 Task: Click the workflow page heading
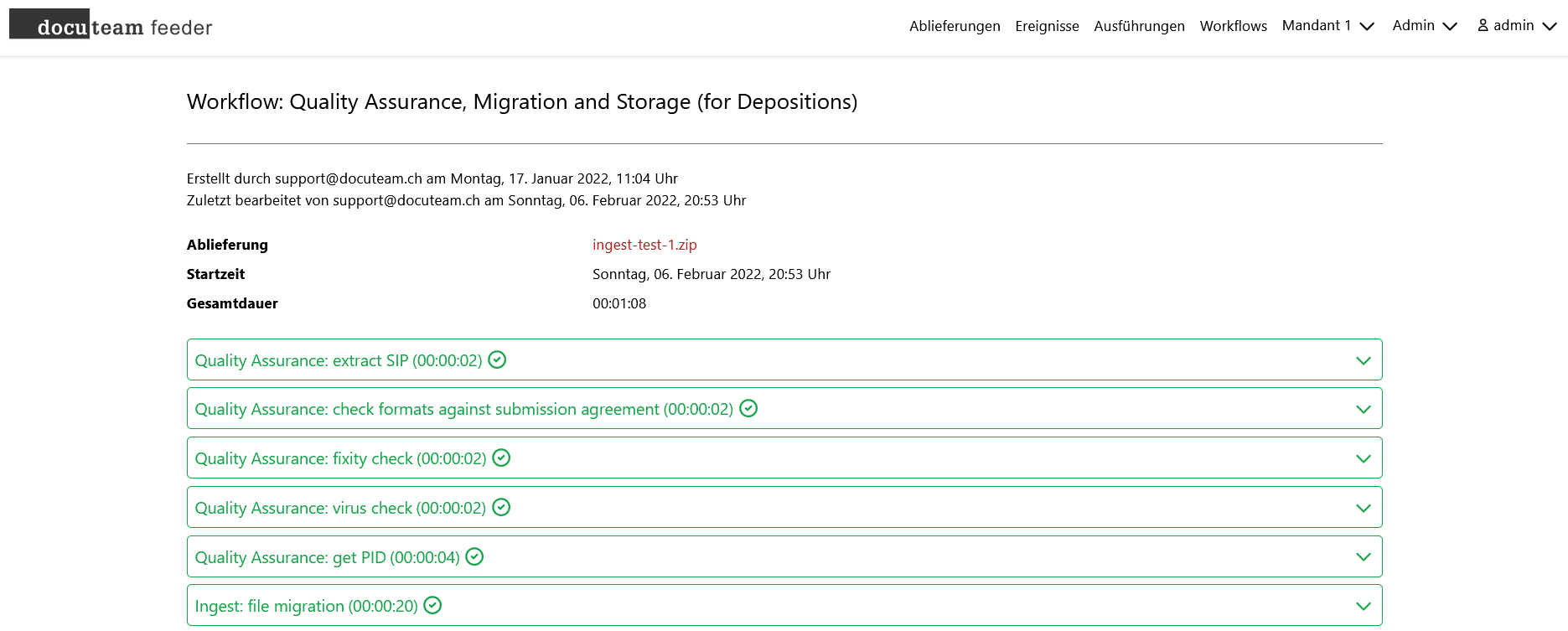click(x=522, y=101)
